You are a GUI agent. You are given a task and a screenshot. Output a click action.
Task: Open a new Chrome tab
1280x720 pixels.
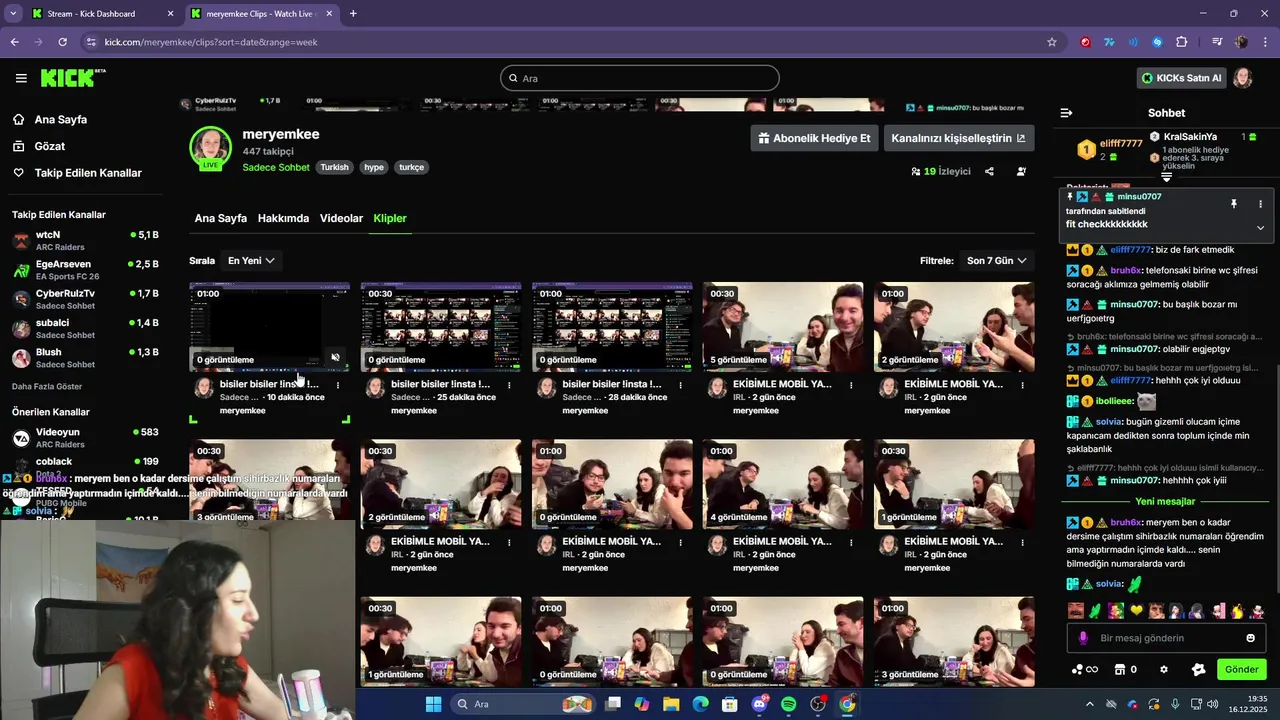(353, 14)
